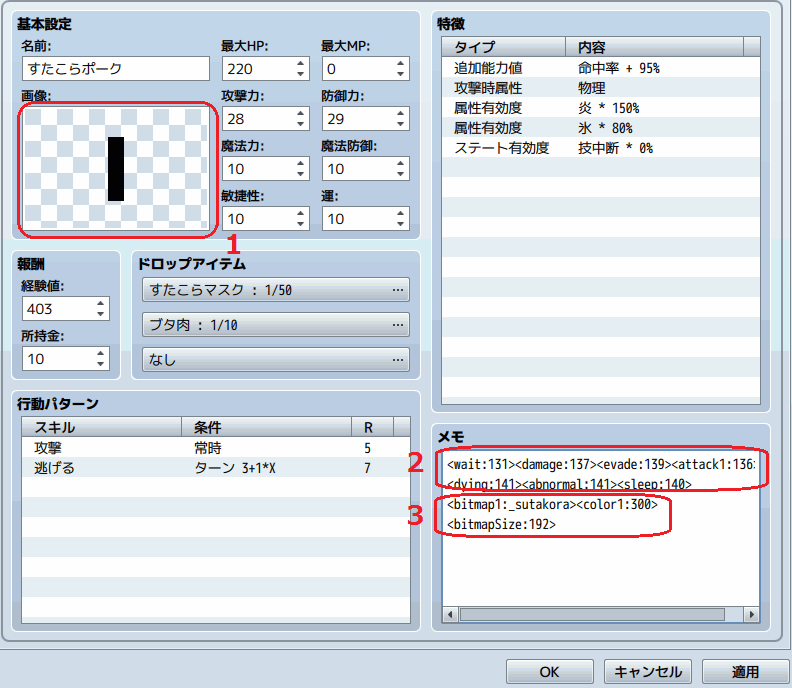Decrease 所持金 with the down arrow
Screen dimensions: 792x688
coord(101,364)
